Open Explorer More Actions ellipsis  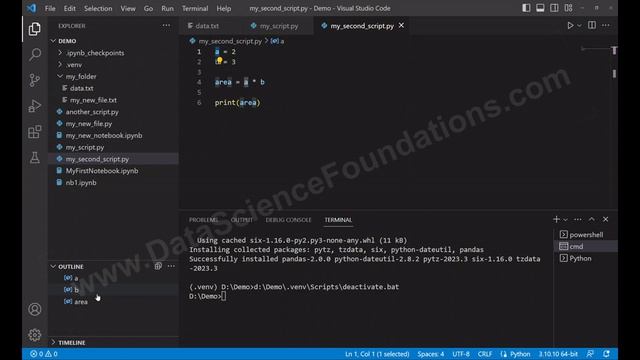coord(166,25)
